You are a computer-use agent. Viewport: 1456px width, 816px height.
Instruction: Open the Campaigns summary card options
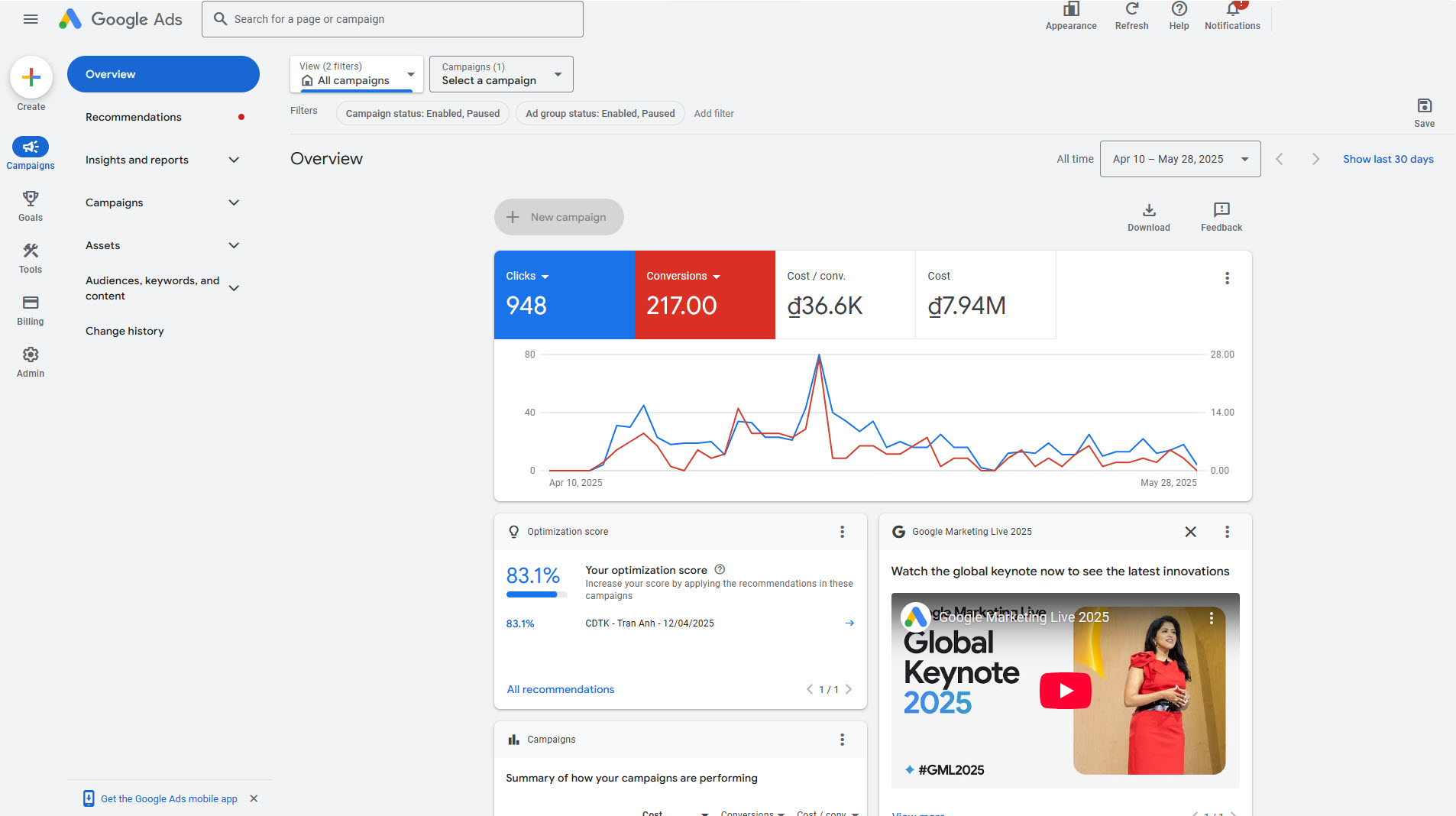click(842, 740)
